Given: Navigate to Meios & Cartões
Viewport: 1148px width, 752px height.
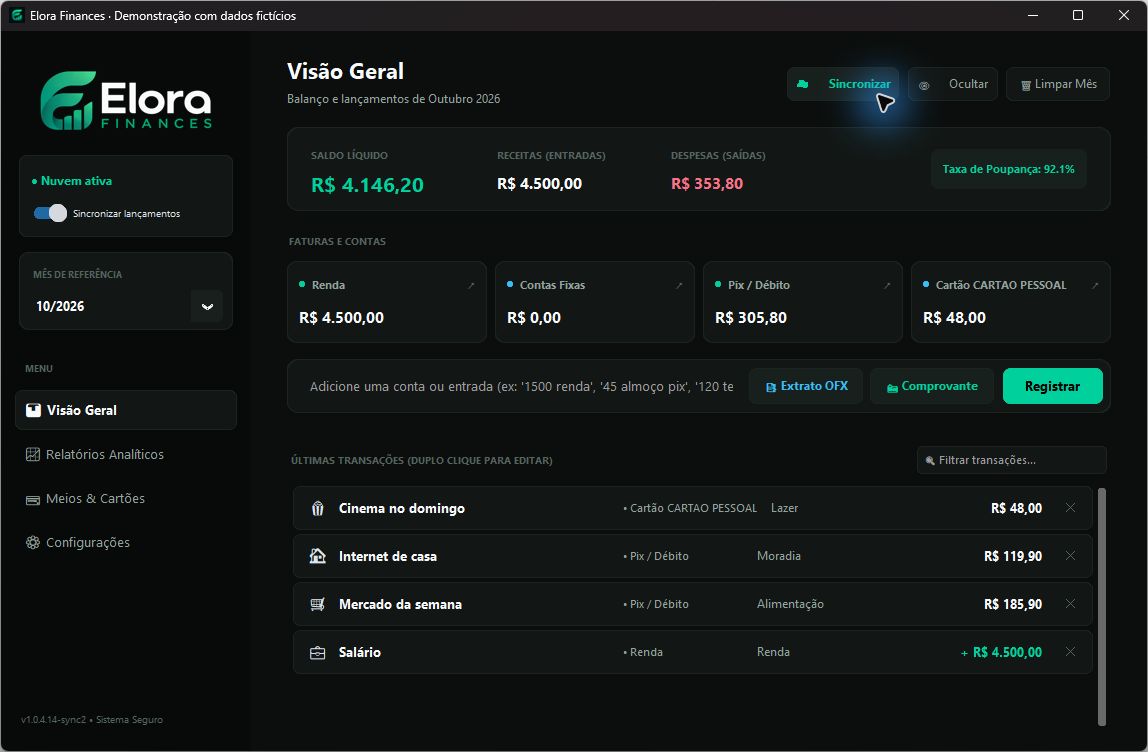Looking at the screenshot, I should pos(126,499).
